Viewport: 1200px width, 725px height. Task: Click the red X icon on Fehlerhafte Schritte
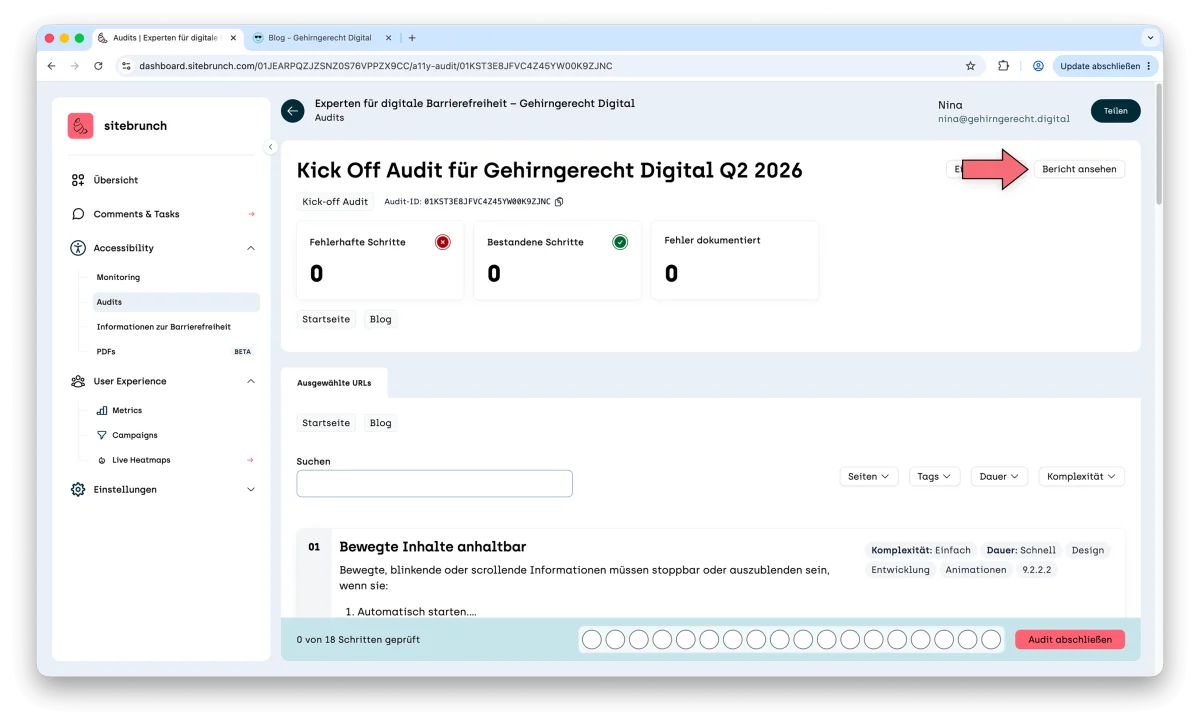pos(443,242)
